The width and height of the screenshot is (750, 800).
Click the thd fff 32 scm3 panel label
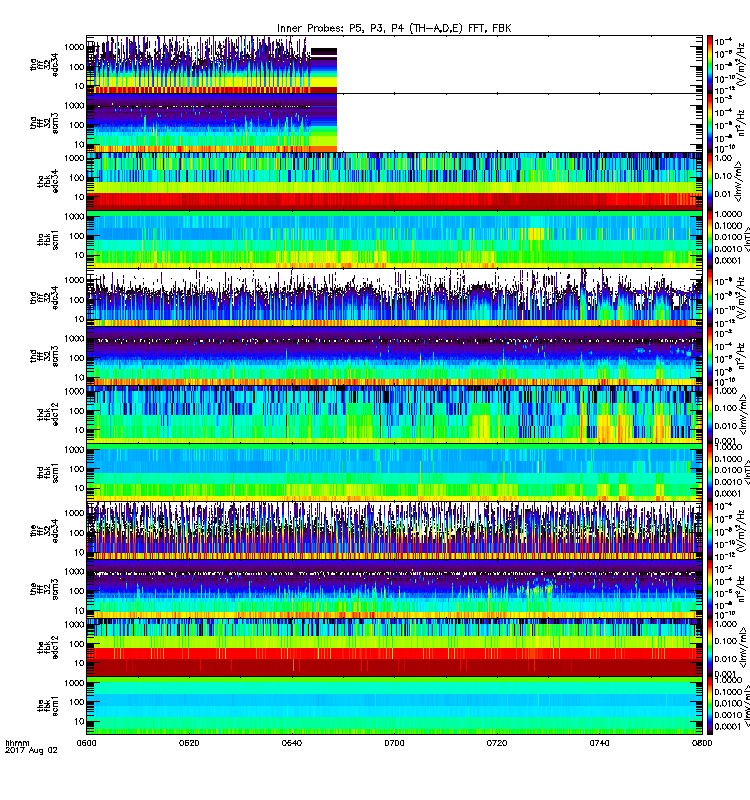point(44,356)
